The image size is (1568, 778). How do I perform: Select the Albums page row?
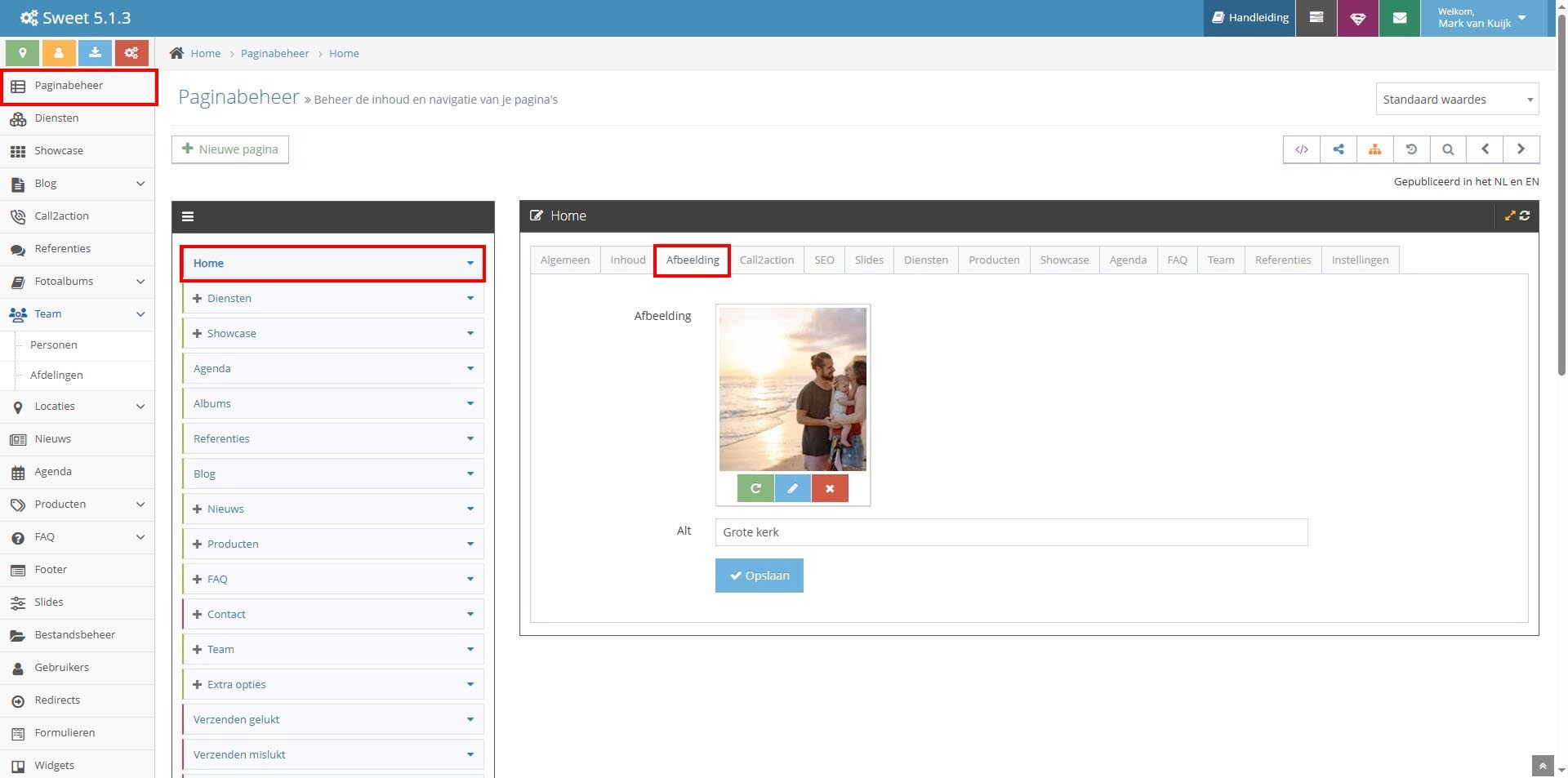(332, 403)
